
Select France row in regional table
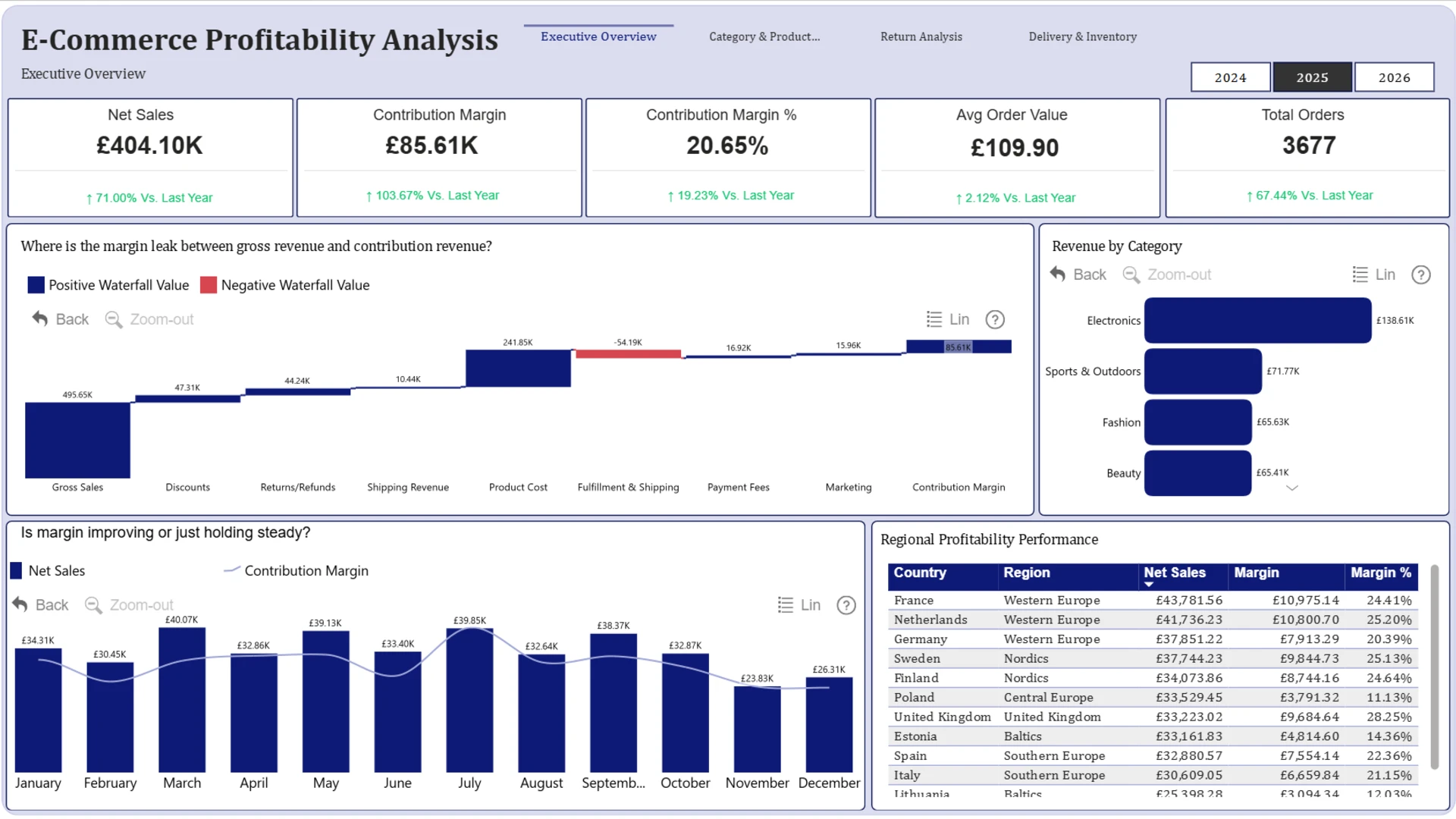[1153, 601]
